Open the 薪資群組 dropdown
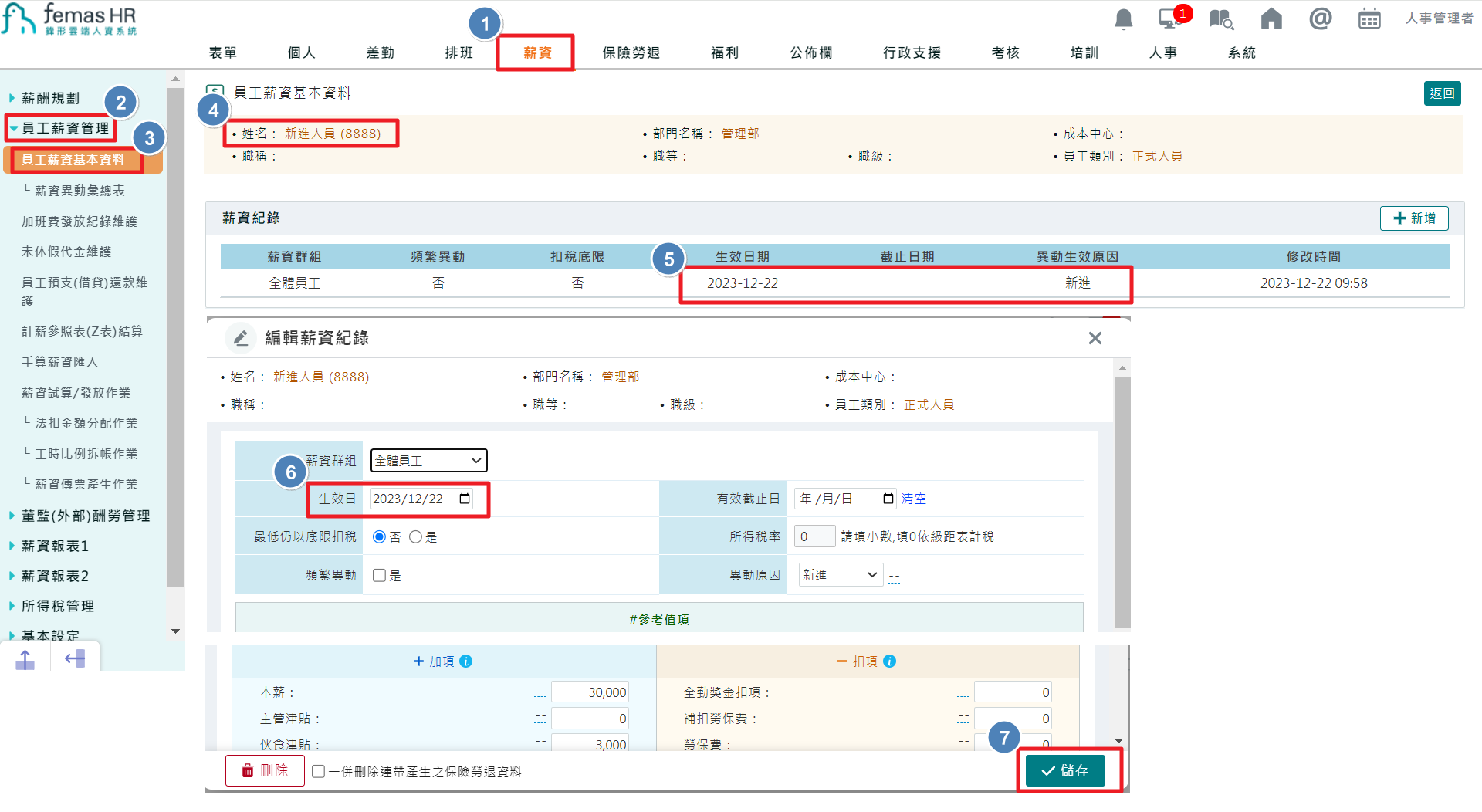 (428, 460)
